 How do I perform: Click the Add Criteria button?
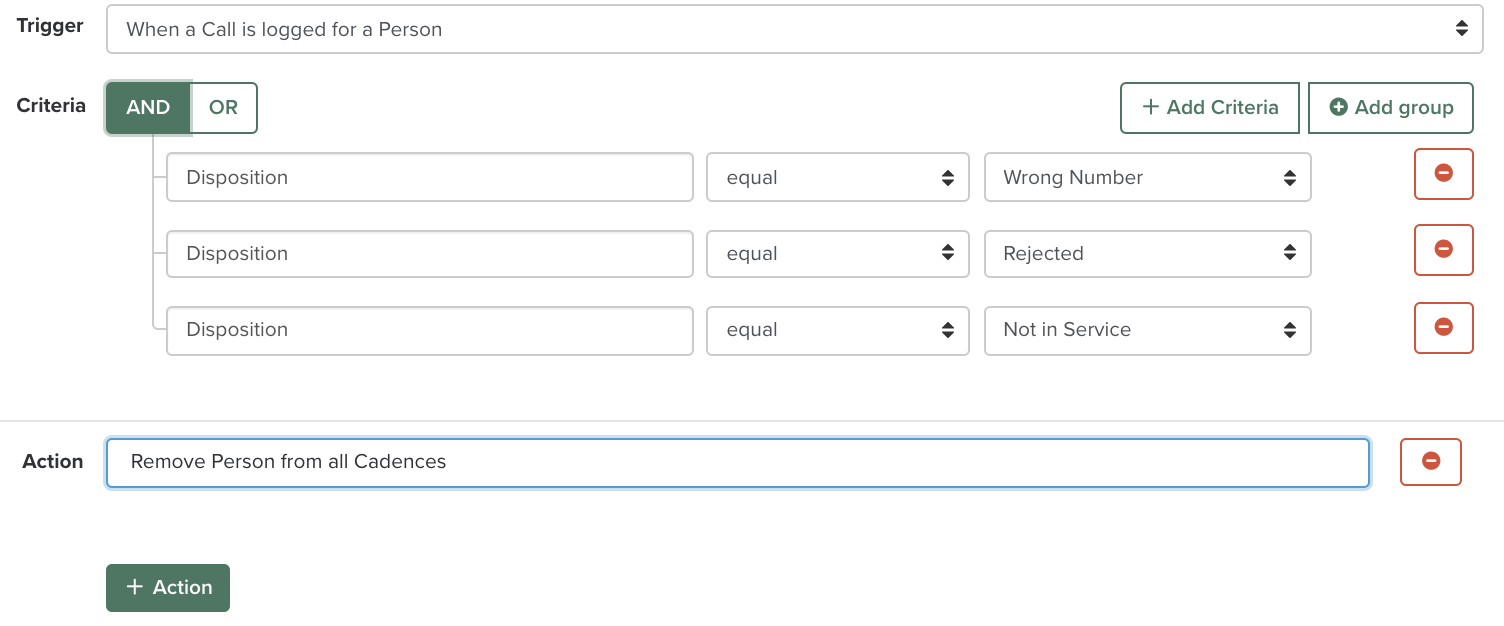(1209, 107)
